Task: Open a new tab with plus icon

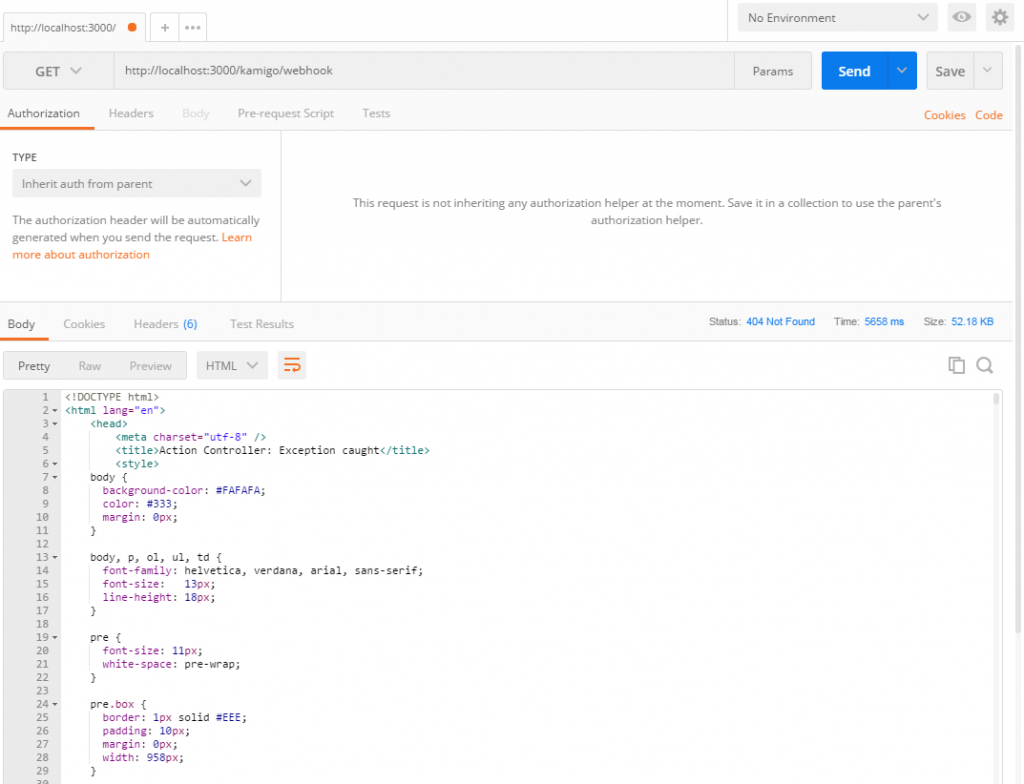Action: point(165,28)
